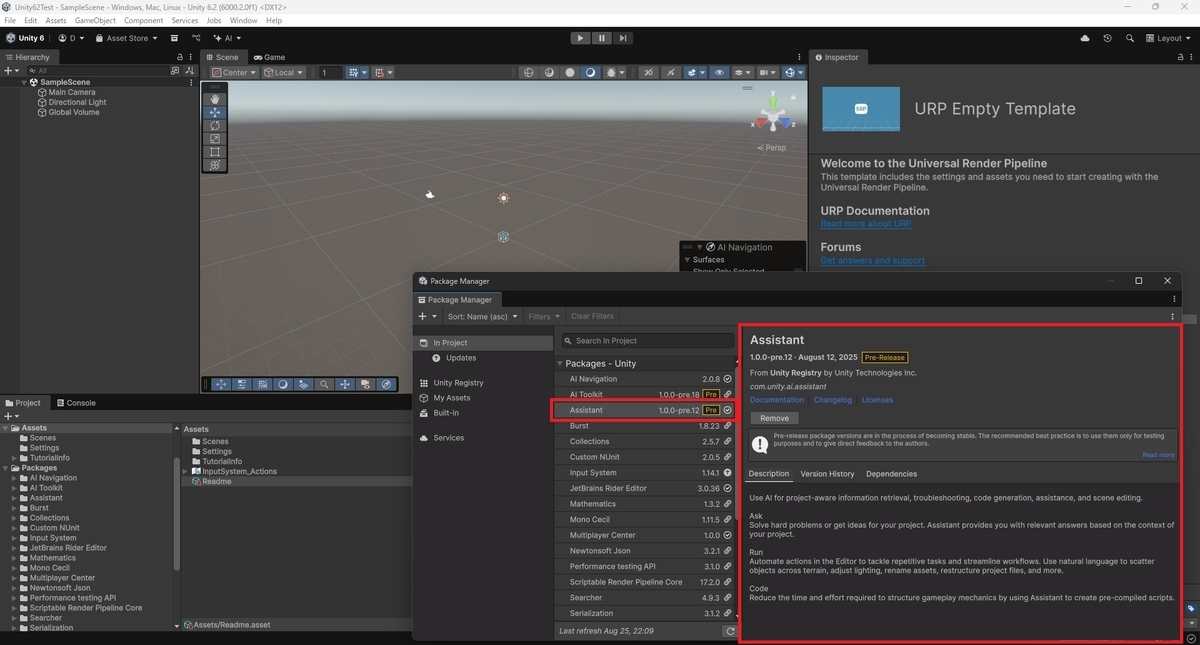
Task: Select the Burst package row
Action: pyautogui.click(x=645, y=426)
